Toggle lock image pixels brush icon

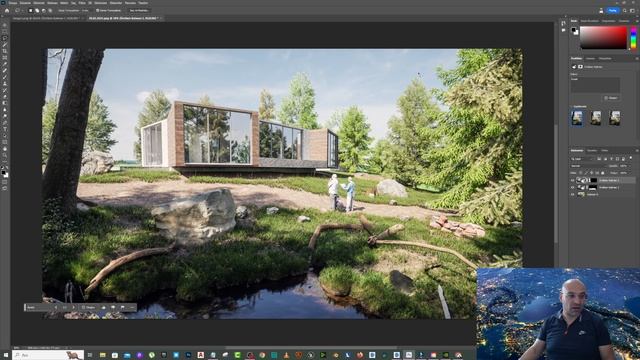[x=586, y=173]
